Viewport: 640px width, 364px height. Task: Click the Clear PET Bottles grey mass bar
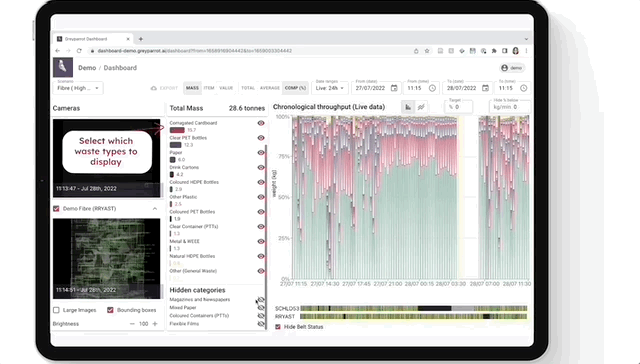[x=176, y=145]
